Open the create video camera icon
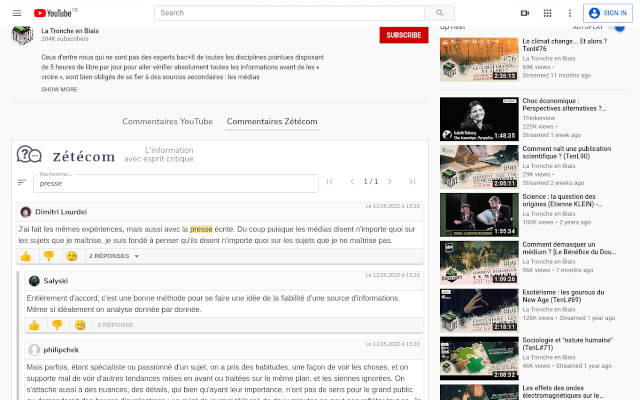Screen dimensions: 640x400 point(525,13)
